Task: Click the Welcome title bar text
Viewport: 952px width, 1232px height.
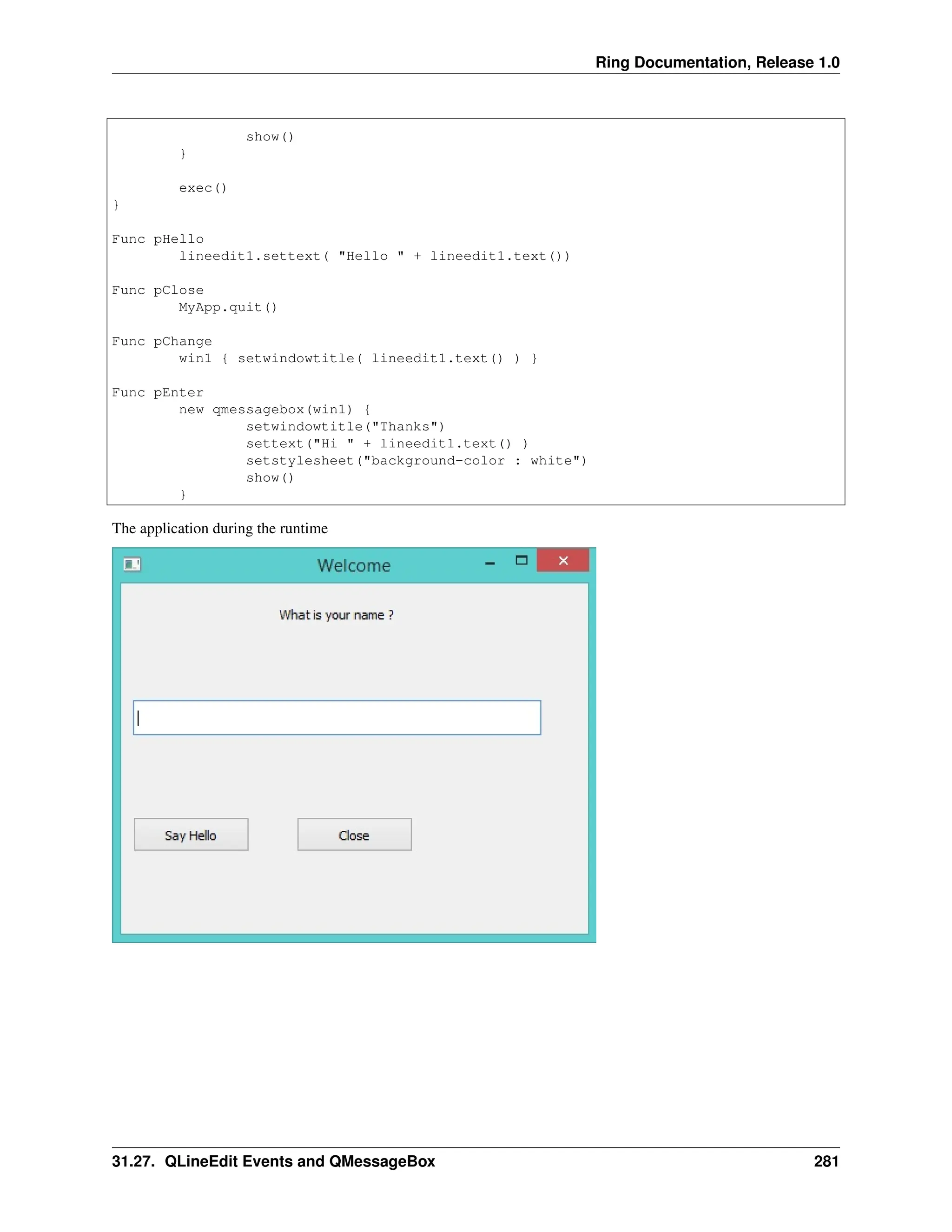Action: click(354, 565)
